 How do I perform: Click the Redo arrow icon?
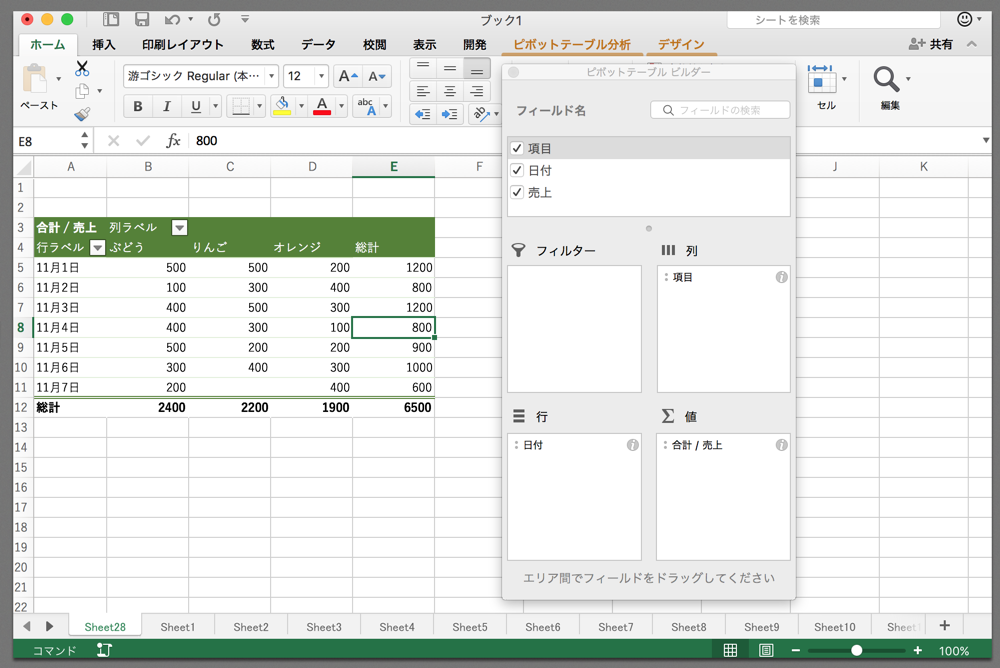pos(214,20)
